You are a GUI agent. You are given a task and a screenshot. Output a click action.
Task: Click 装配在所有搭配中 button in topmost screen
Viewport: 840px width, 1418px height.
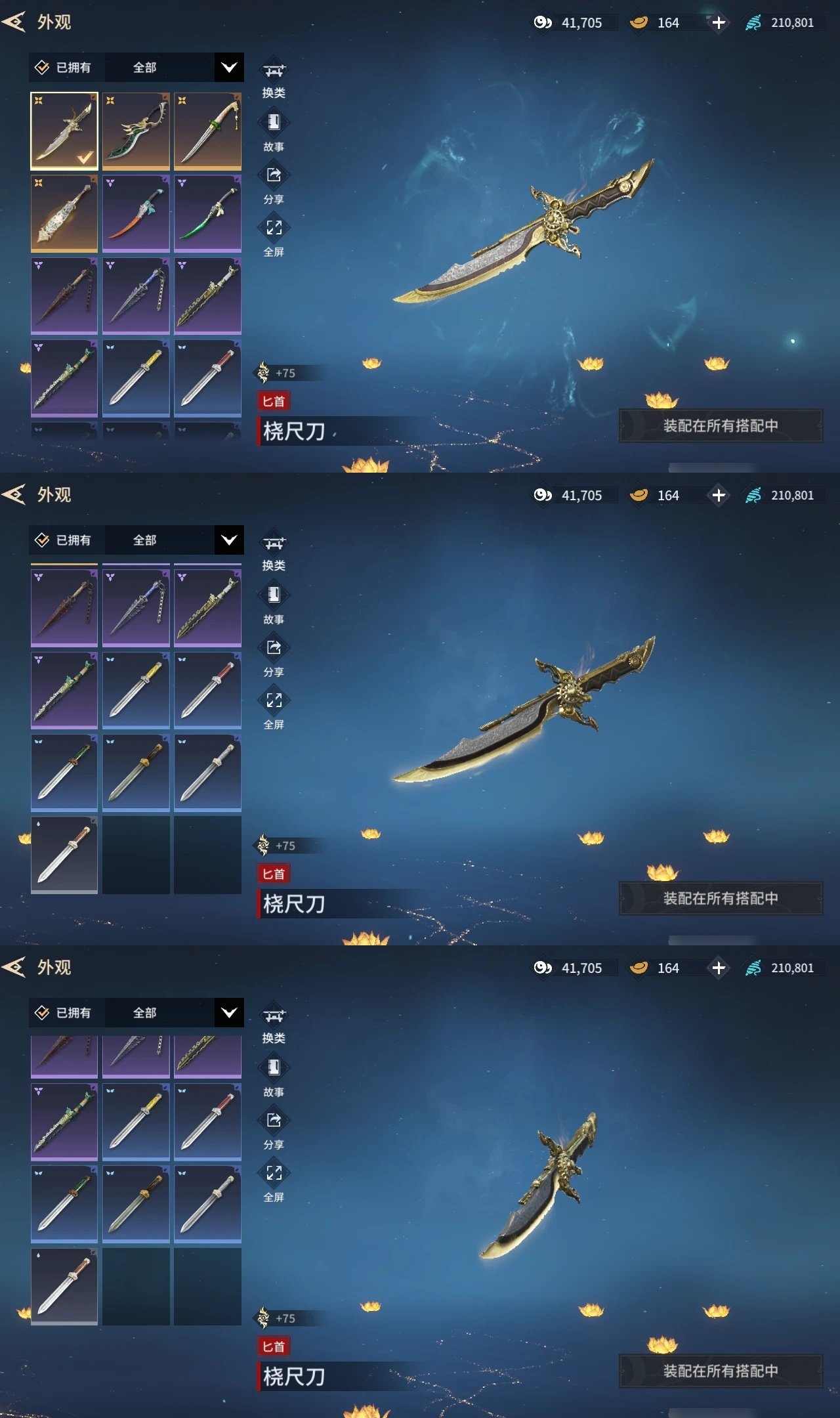pos(721,425)
